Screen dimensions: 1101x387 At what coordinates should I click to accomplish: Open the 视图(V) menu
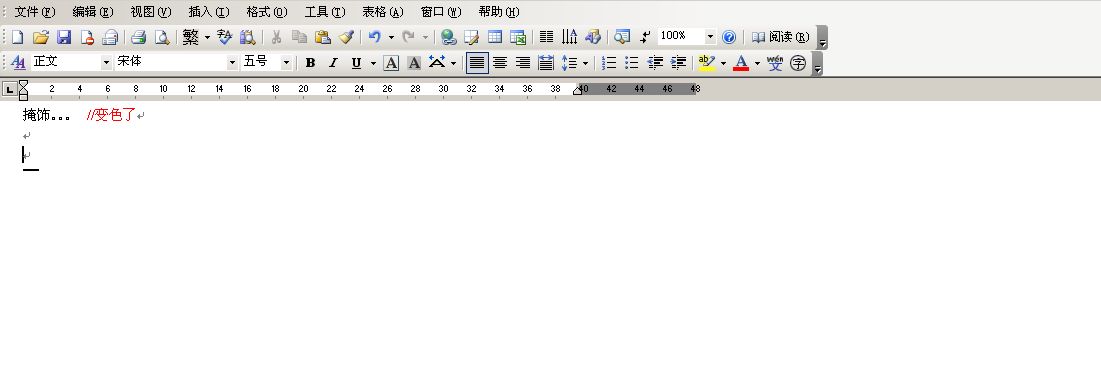151,12
